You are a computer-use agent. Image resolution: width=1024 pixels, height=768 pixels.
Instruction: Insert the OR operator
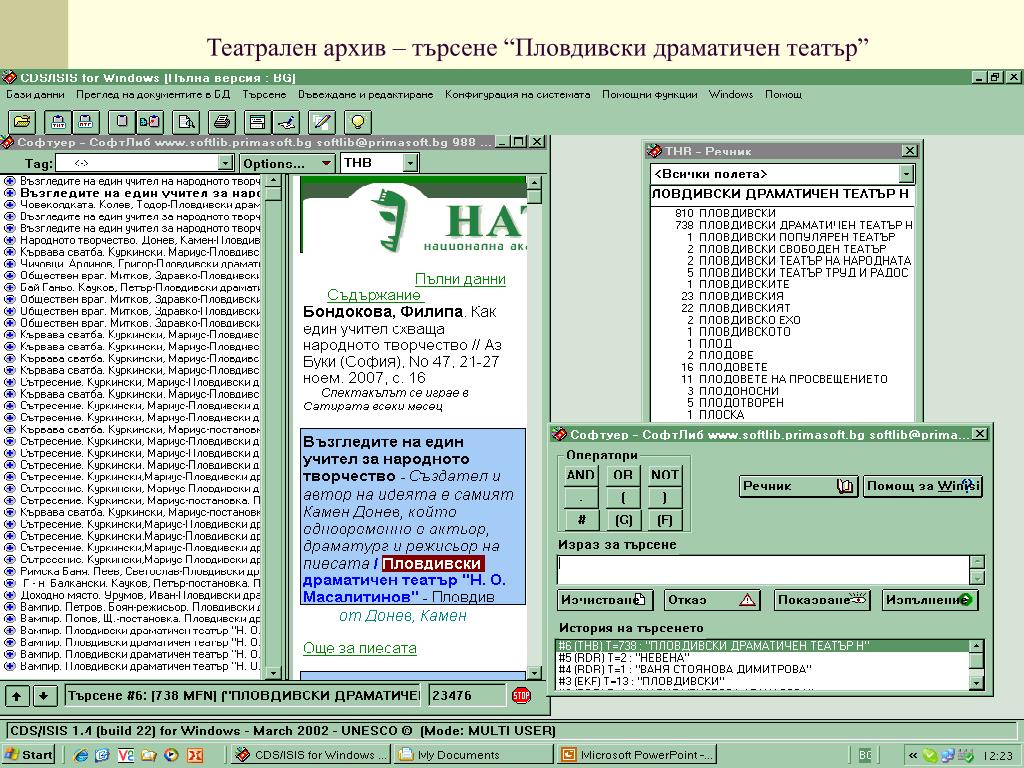622,475
